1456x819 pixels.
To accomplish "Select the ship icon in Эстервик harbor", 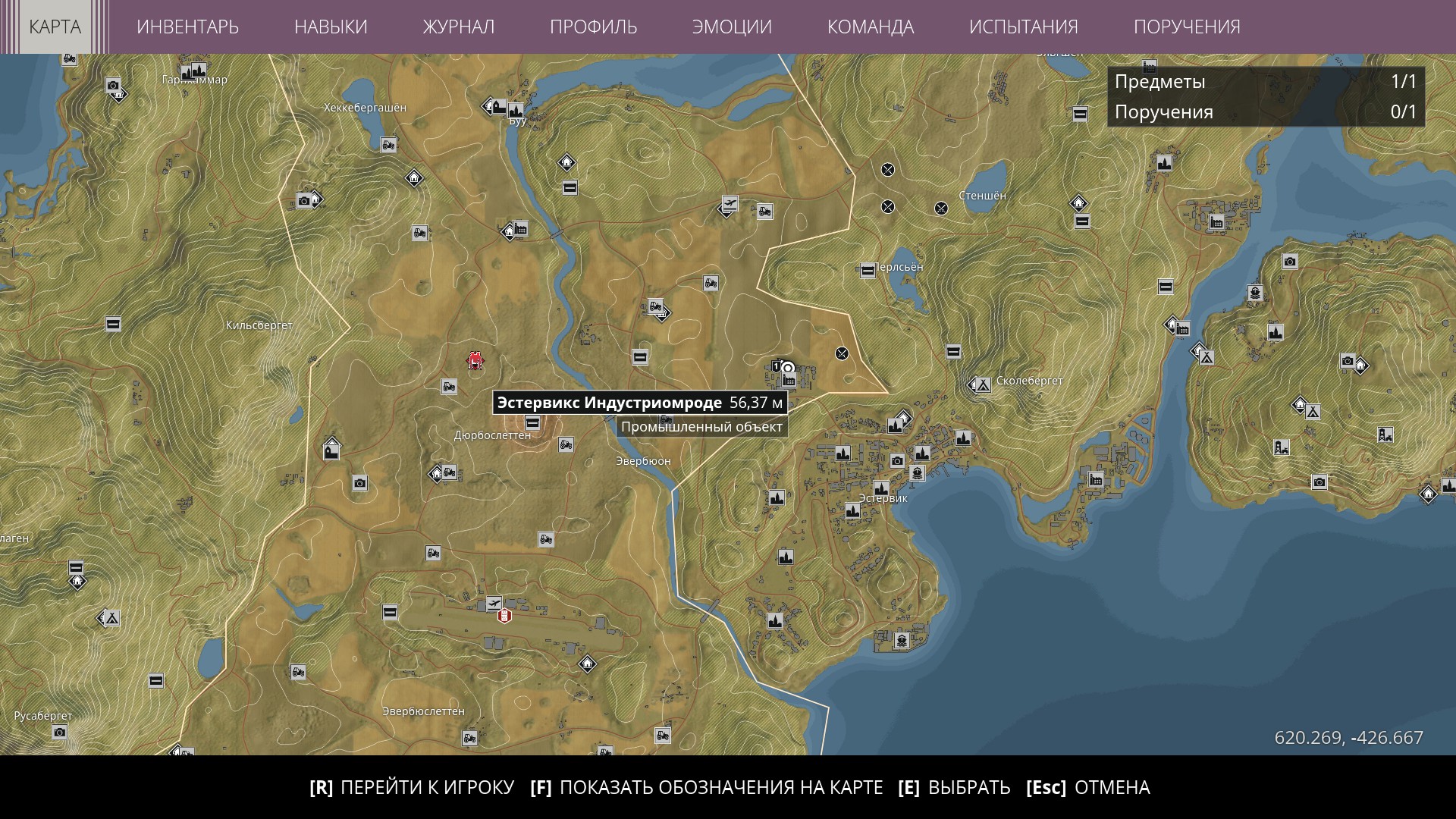I will [917, 473].
